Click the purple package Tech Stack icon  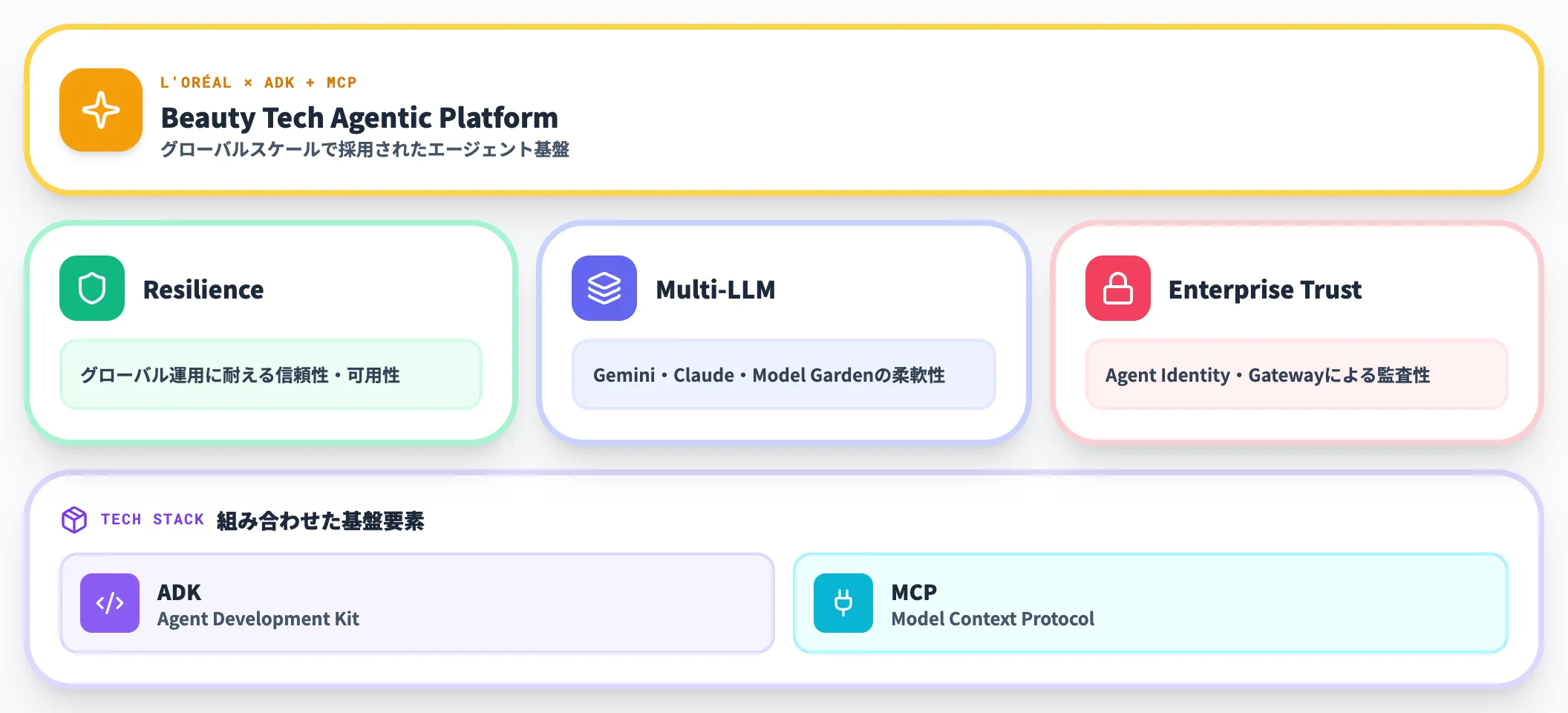[73, 520]
